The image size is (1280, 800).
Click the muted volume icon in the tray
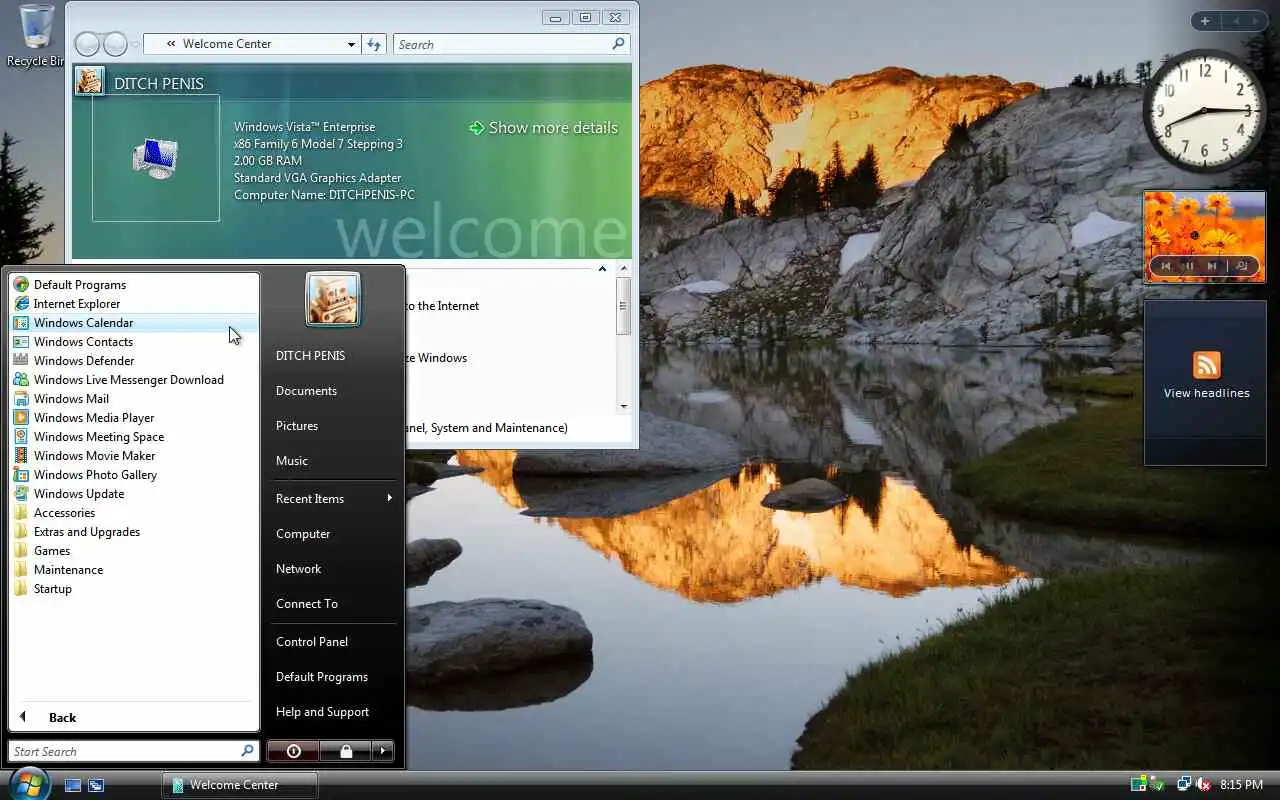click(x=1204, y=785)
